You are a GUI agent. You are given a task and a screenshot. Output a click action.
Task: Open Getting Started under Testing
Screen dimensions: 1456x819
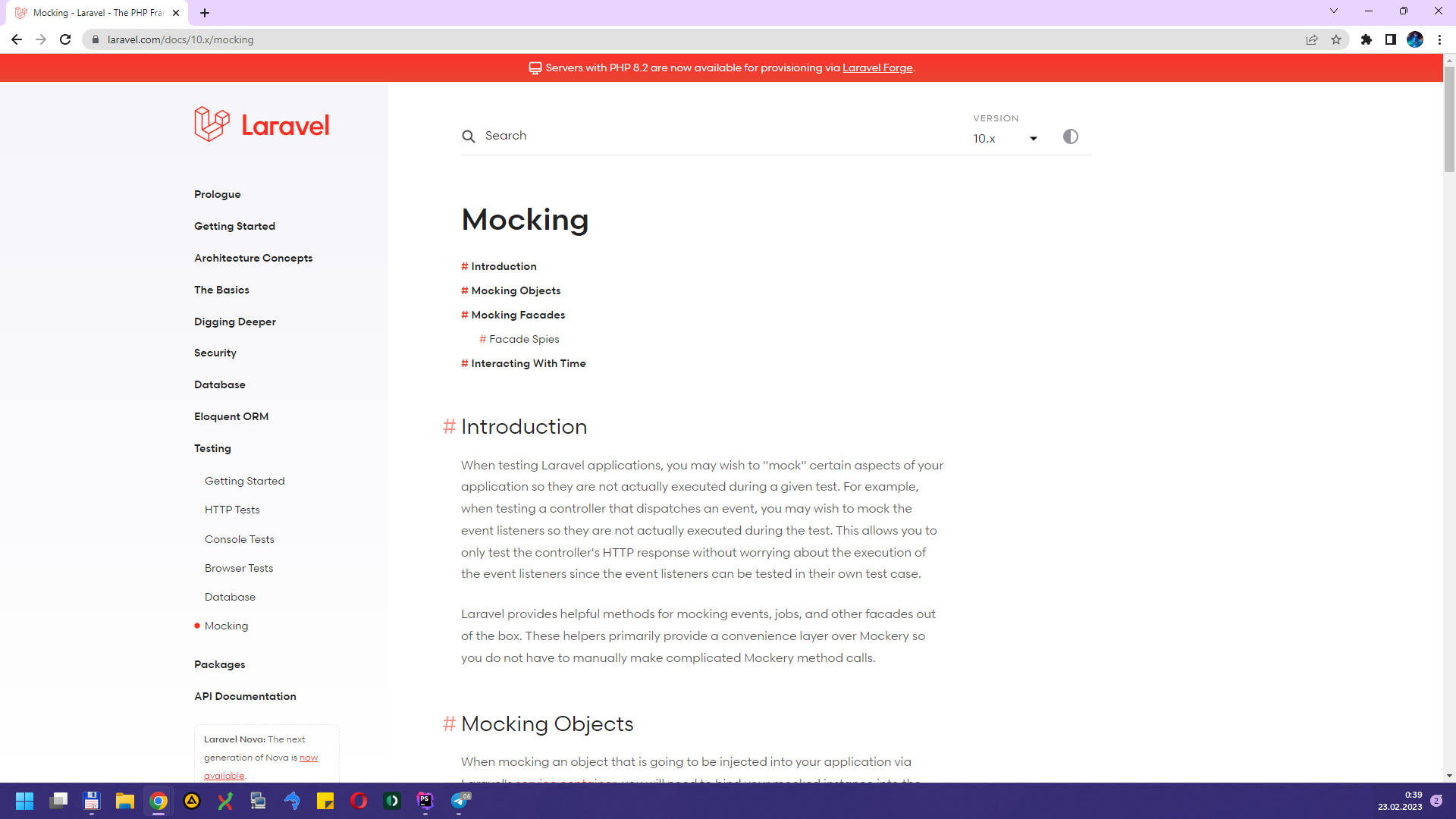click(244, 481)
